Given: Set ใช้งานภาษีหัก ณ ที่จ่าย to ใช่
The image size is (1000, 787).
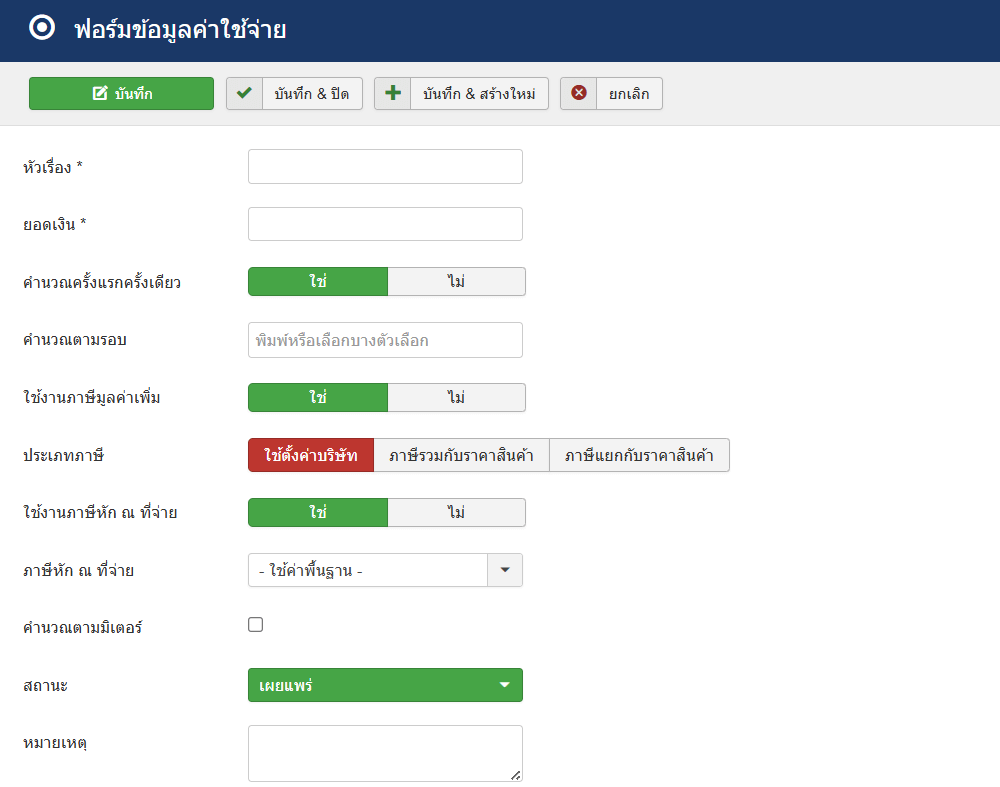Looking at the screenshot, I should [x=318, y=512].
